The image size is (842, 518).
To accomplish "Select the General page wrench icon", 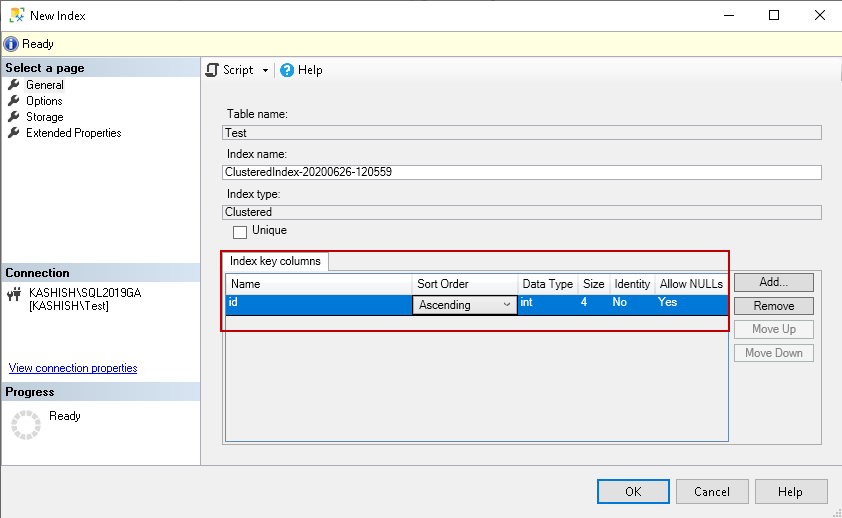I will point(14,85).
